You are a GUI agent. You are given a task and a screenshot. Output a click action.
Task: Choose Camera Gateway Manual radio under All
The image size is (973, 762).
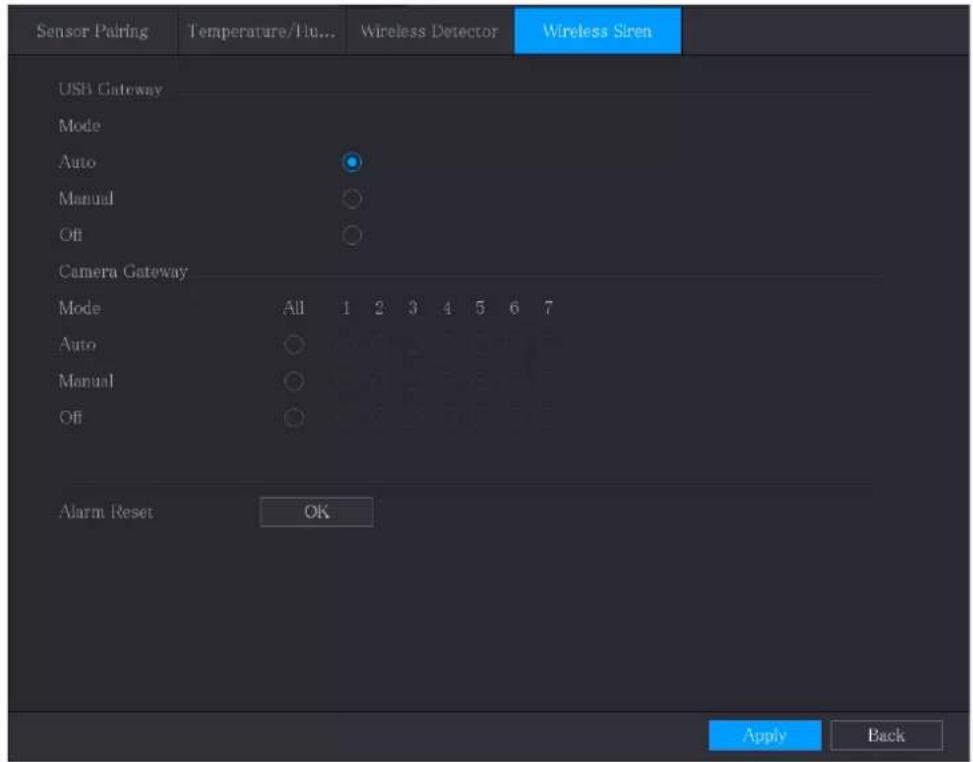pyautogui.click(x=294, y=381)
